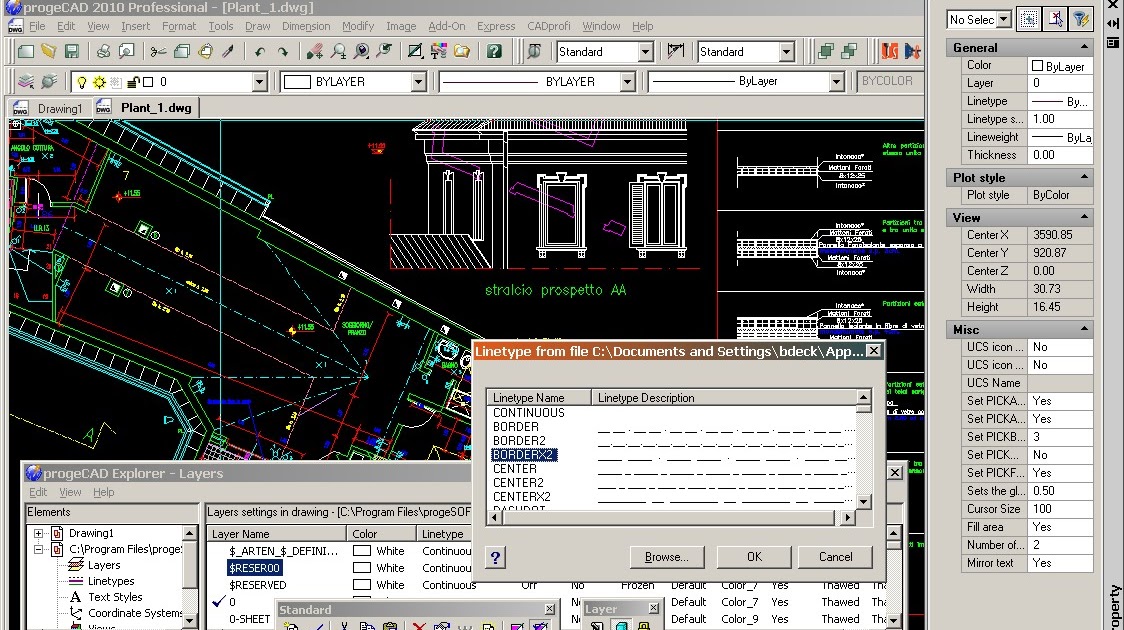Click the Redo arrow icon
The image size is (1124, 630).
283,52
